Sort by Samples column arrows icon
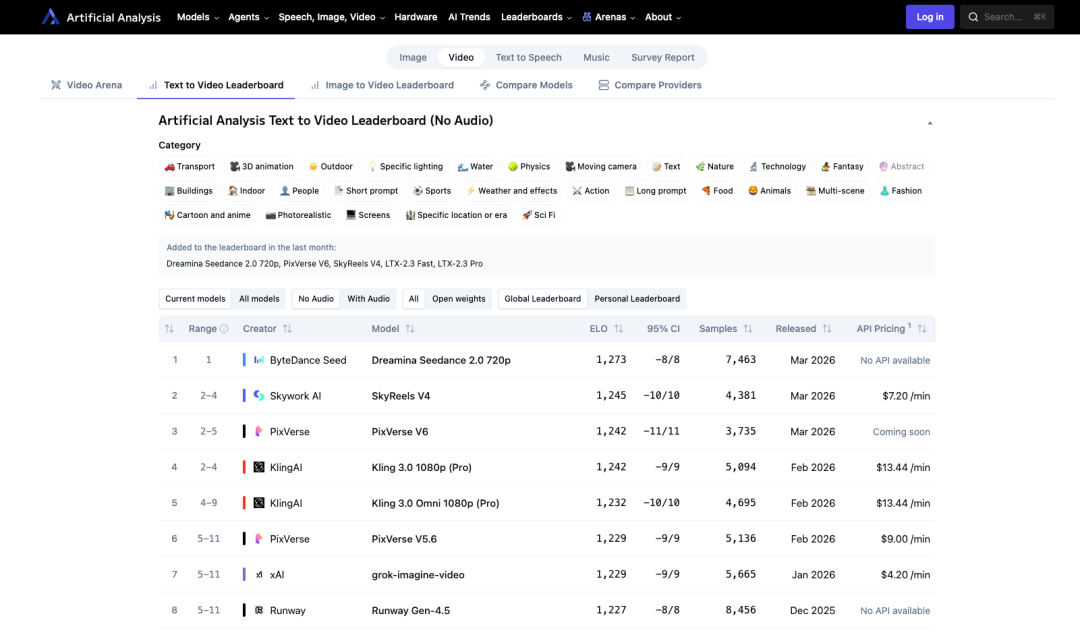 click(x=747, y=329)
